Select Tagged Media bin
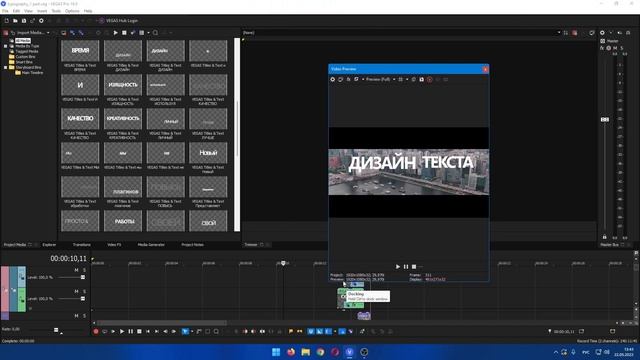 [27, 51]
